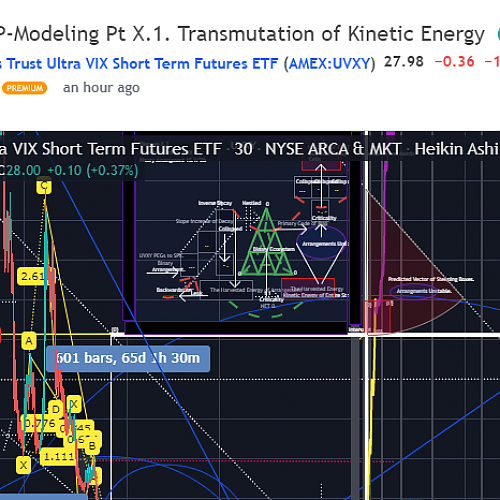Click the lower-left yellow X point label

(x=23, y=465)
